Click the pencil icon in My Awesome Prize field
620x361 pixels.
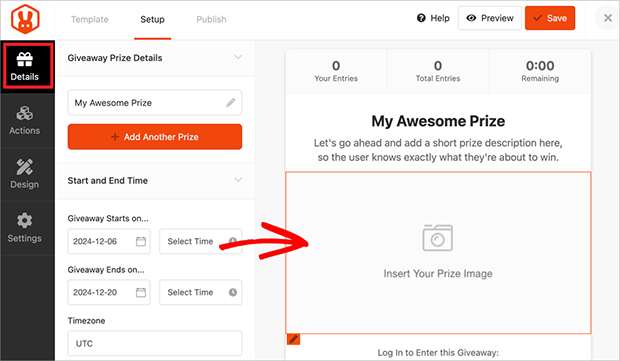pos(231,103)
